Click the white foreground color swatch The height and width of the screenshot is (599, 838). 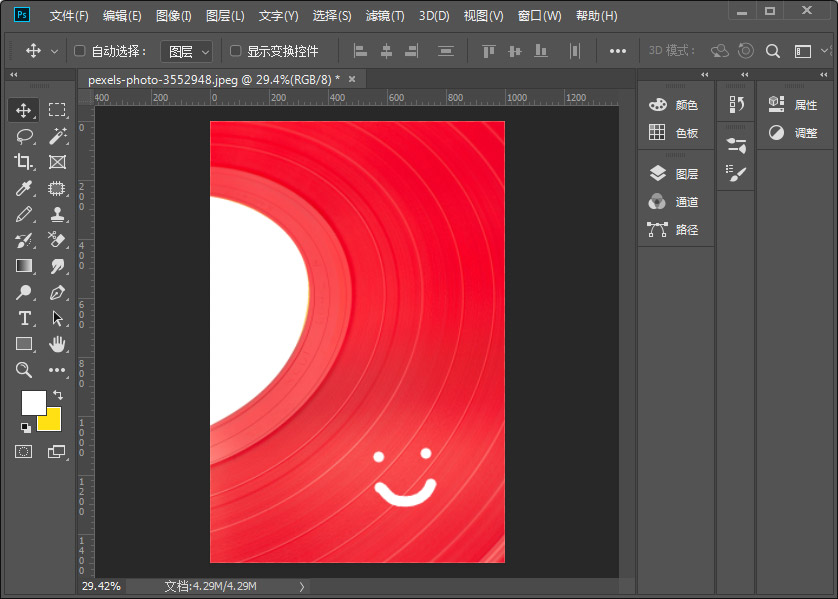click(x=33, y=402)
